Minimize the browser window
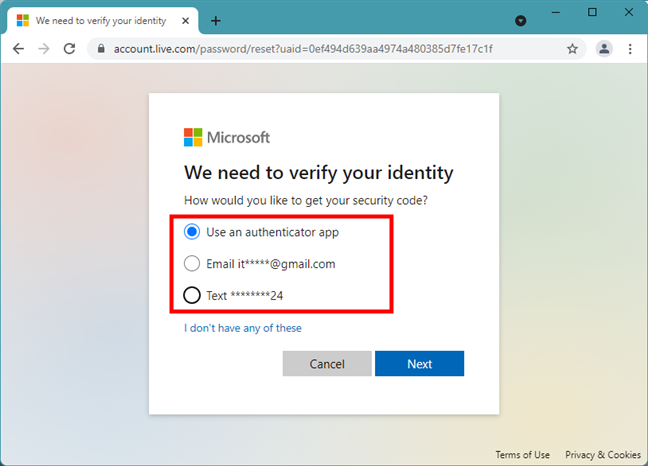This screenshot has width=648, height=466. 556,12
